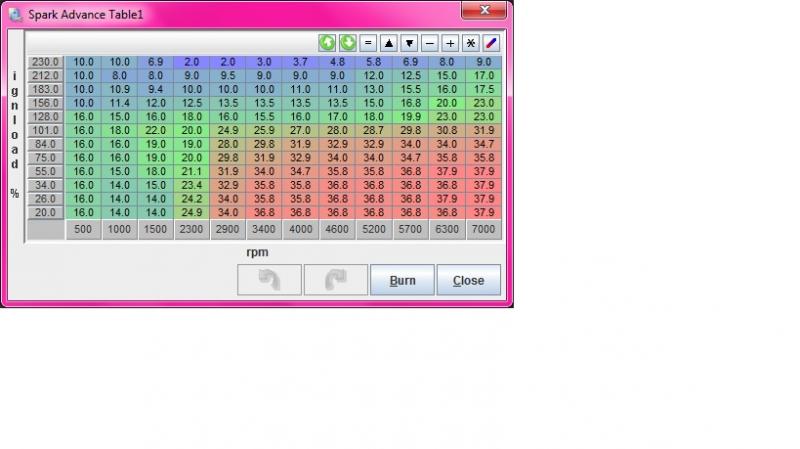The image size is (800, 449).
Task: Select the 156.0 load row header
Action: [45, 103]
